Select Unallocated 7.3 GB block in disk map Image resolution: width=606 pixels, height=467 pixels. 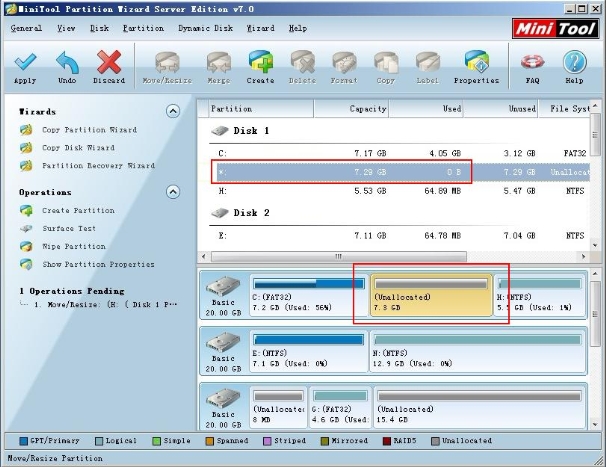431,295
